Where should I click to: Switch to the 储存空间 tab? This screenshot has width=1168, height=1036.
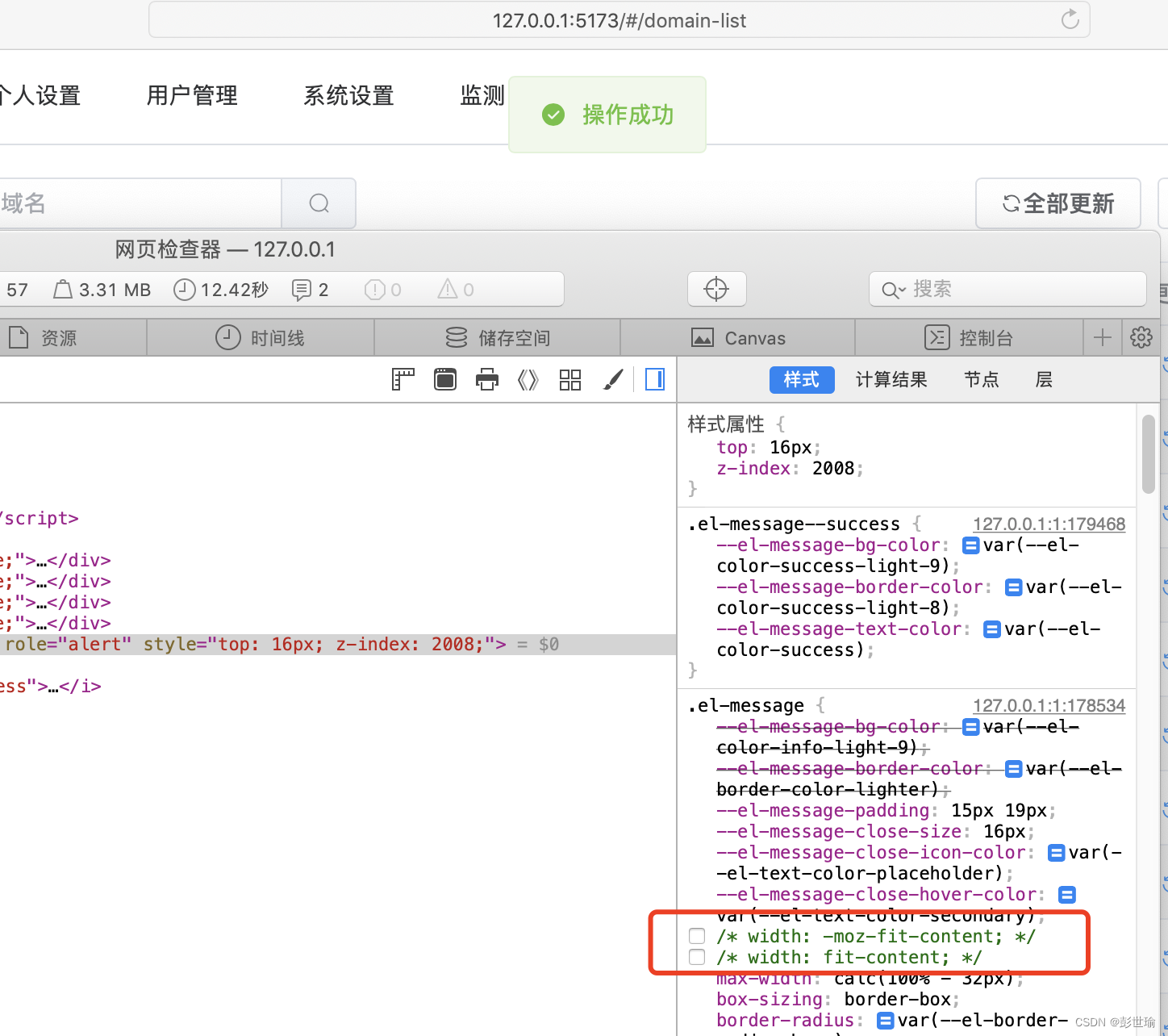(498, 338)
